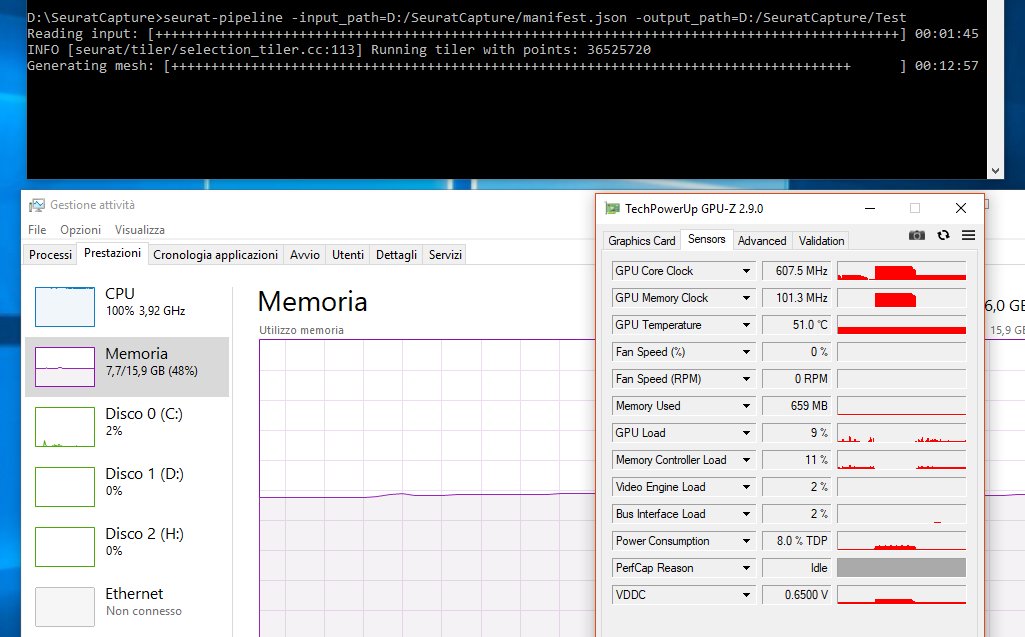Click the Generating mesh progress line
The width and height of the screenshot is (1025, 637).
(503, 65)
